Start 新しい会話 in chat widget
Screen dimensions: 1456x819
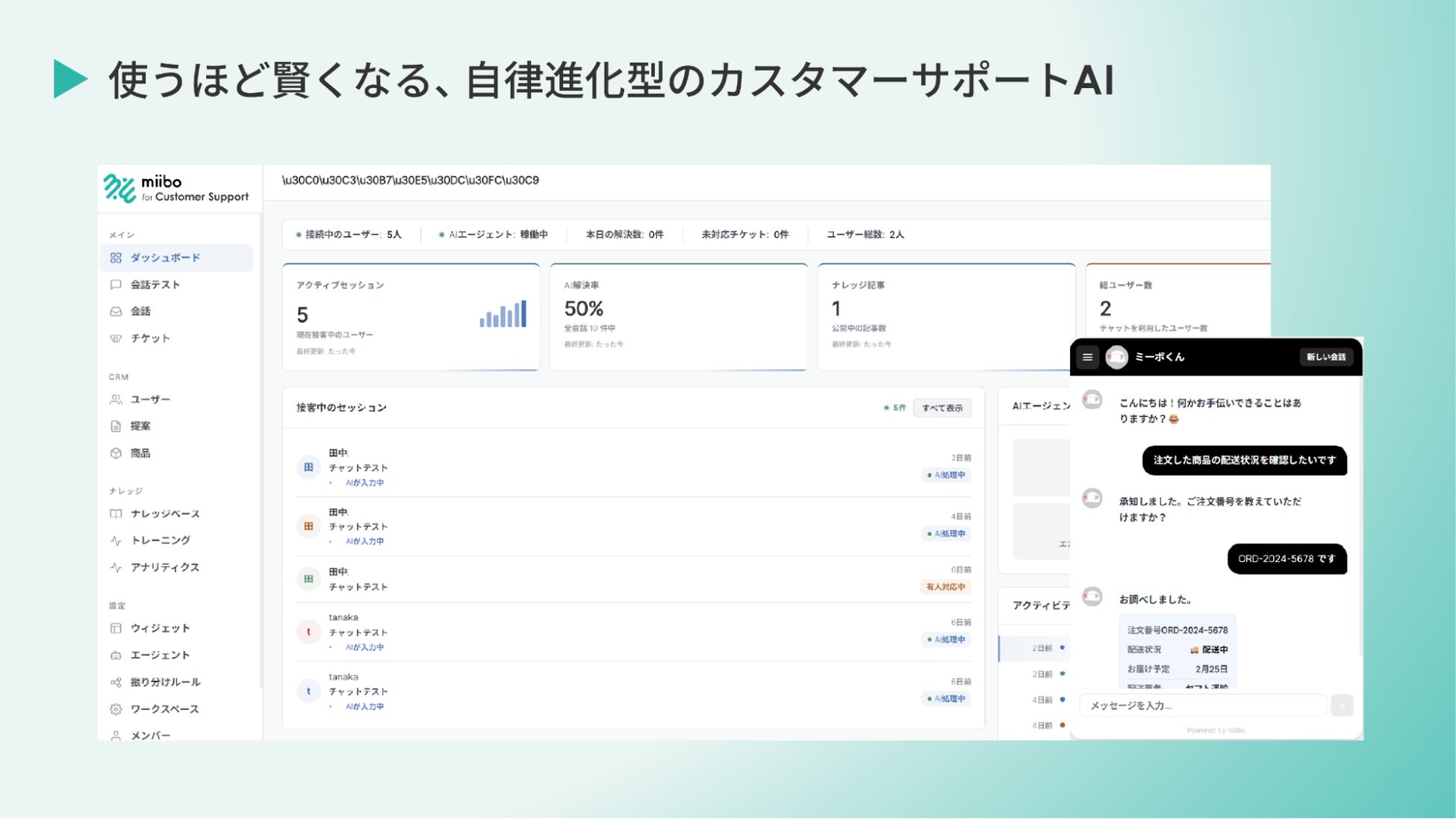click(x=1325, y=357)
